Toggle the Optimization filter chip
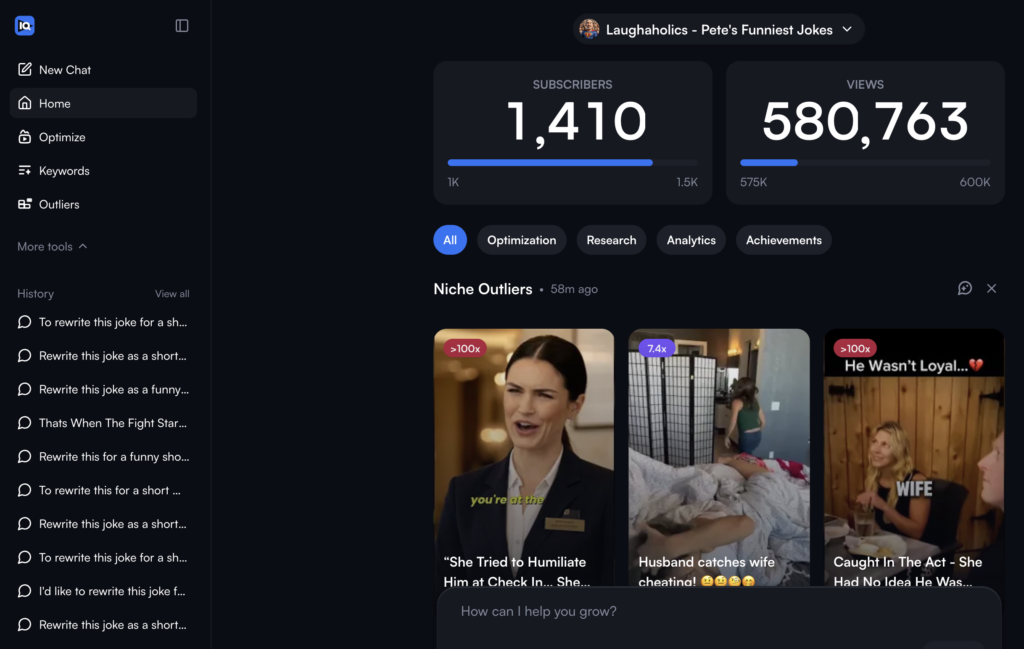Viewport: 1024px width, 649px height. [521, 240]
